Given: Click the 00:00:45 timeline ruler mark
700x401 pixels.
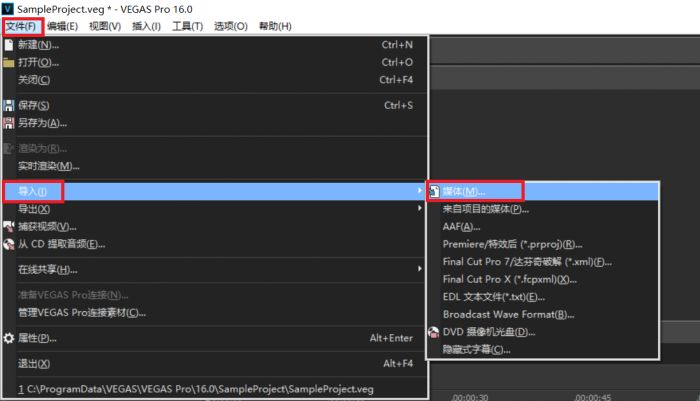Looking at the screenshot, I should pos(593,397).
